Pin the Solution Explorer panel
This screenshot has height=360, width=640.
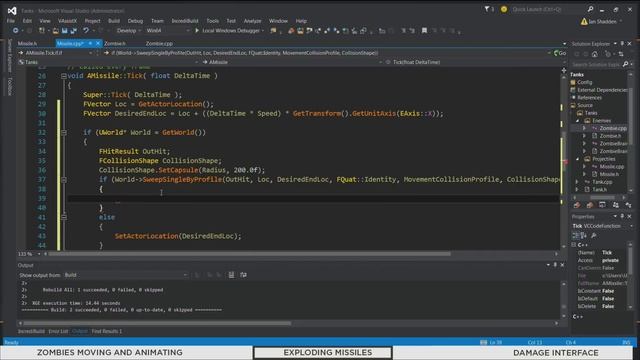[x=622, y=43]
